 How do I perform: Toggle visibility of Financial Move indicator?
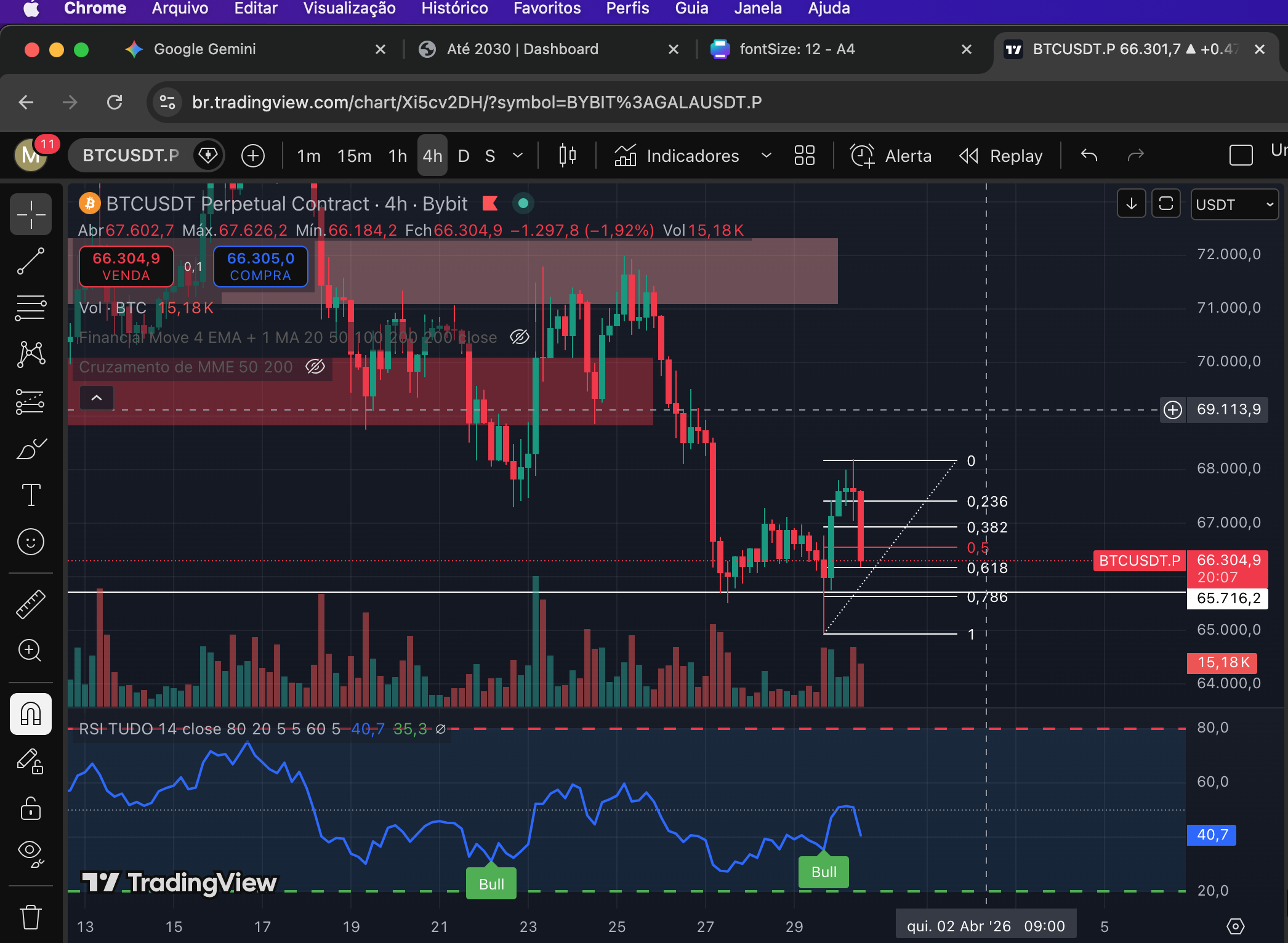519,337
